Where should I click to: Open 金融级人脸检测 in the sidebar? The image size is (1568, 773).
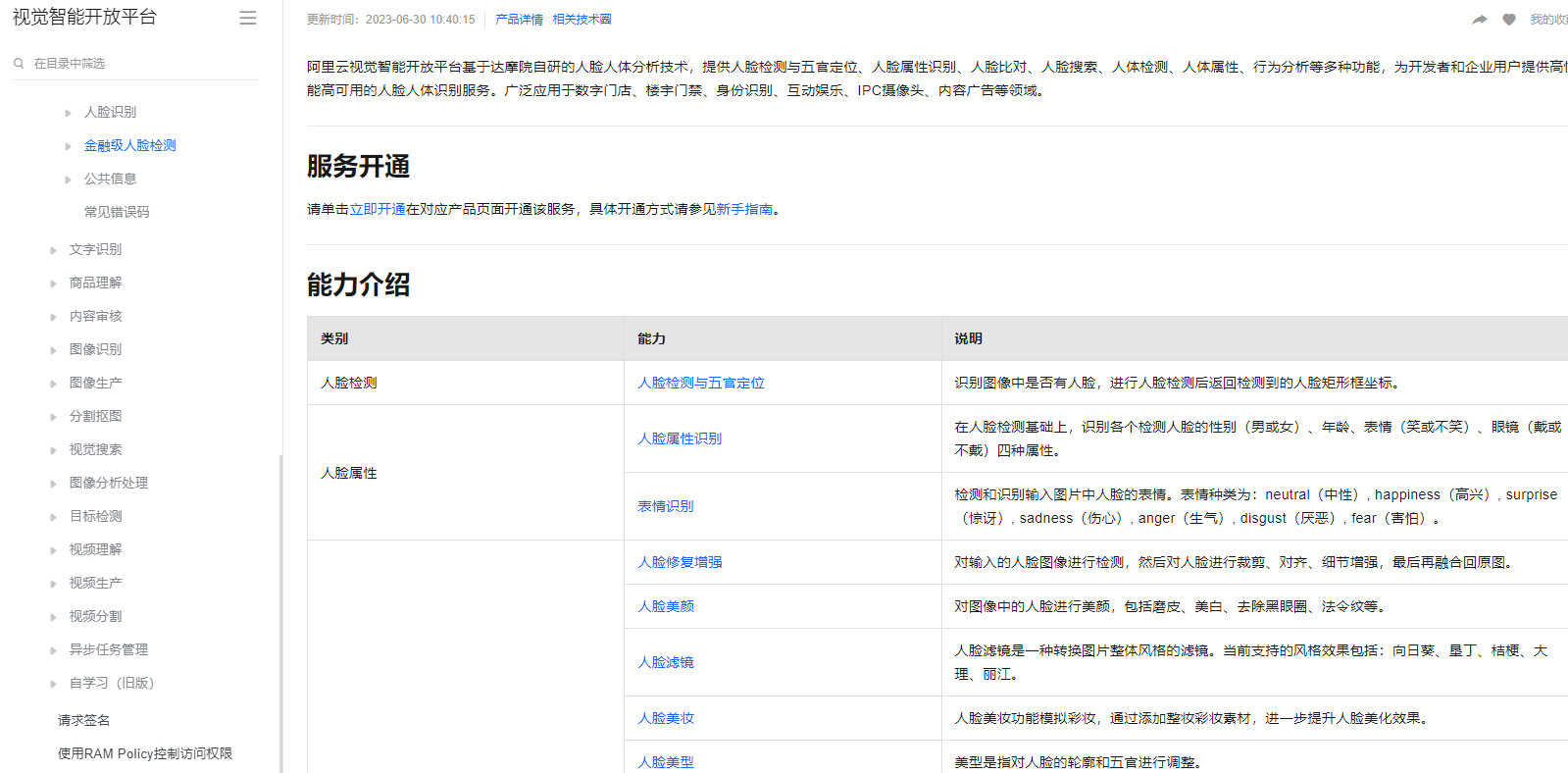point(130,145)
